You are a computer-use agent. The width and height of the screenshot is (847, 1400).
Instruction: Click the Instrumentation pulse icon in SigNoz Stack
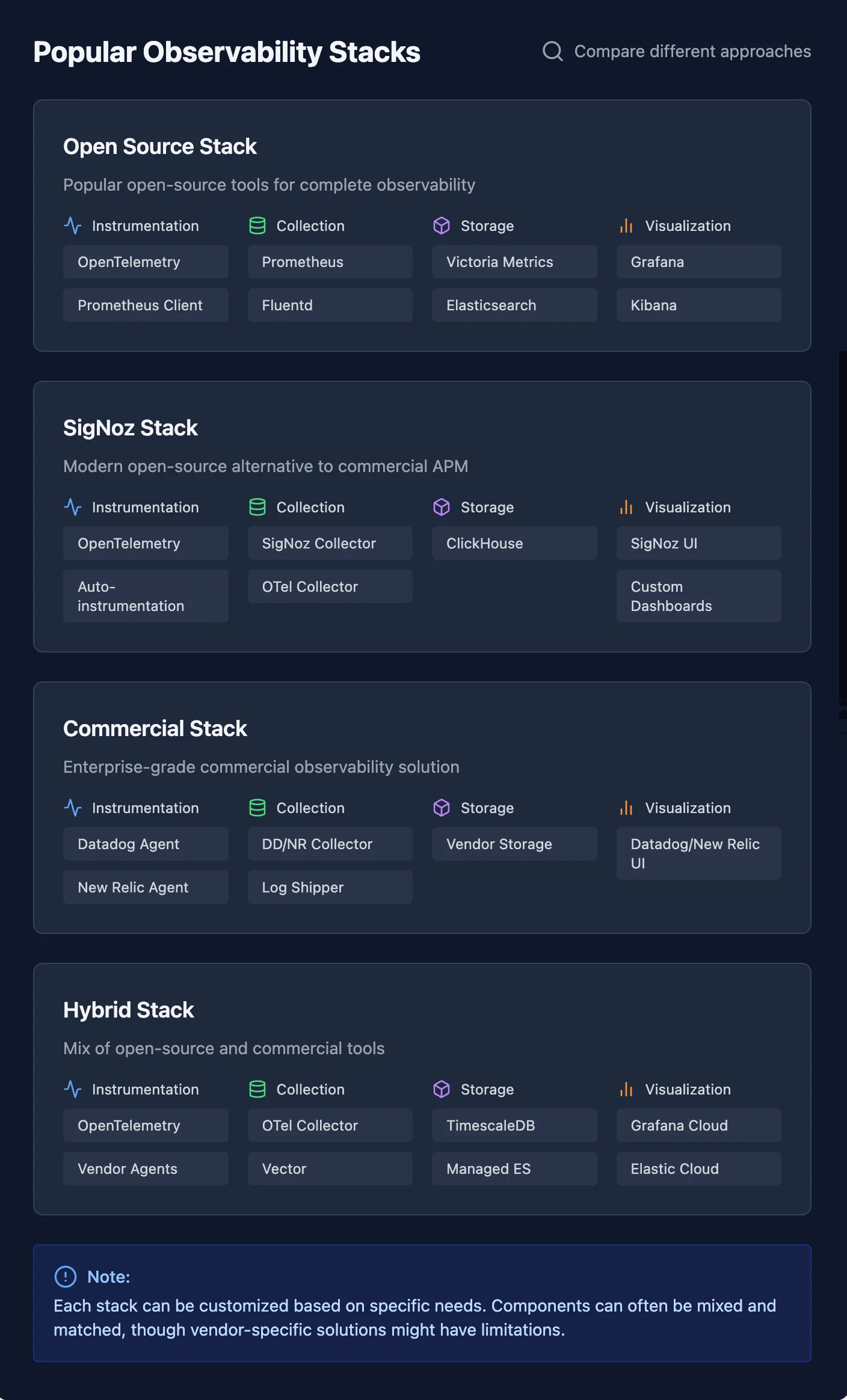coord(73,507)
